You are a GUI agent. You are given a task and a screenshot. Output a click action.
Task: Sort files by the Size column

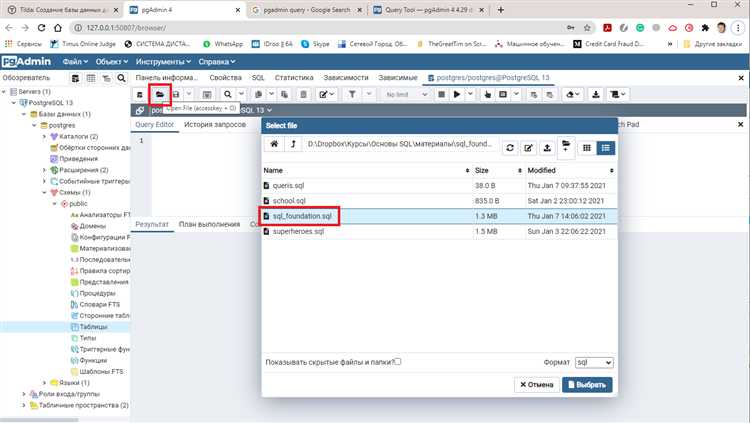click(x=482, y=171)
